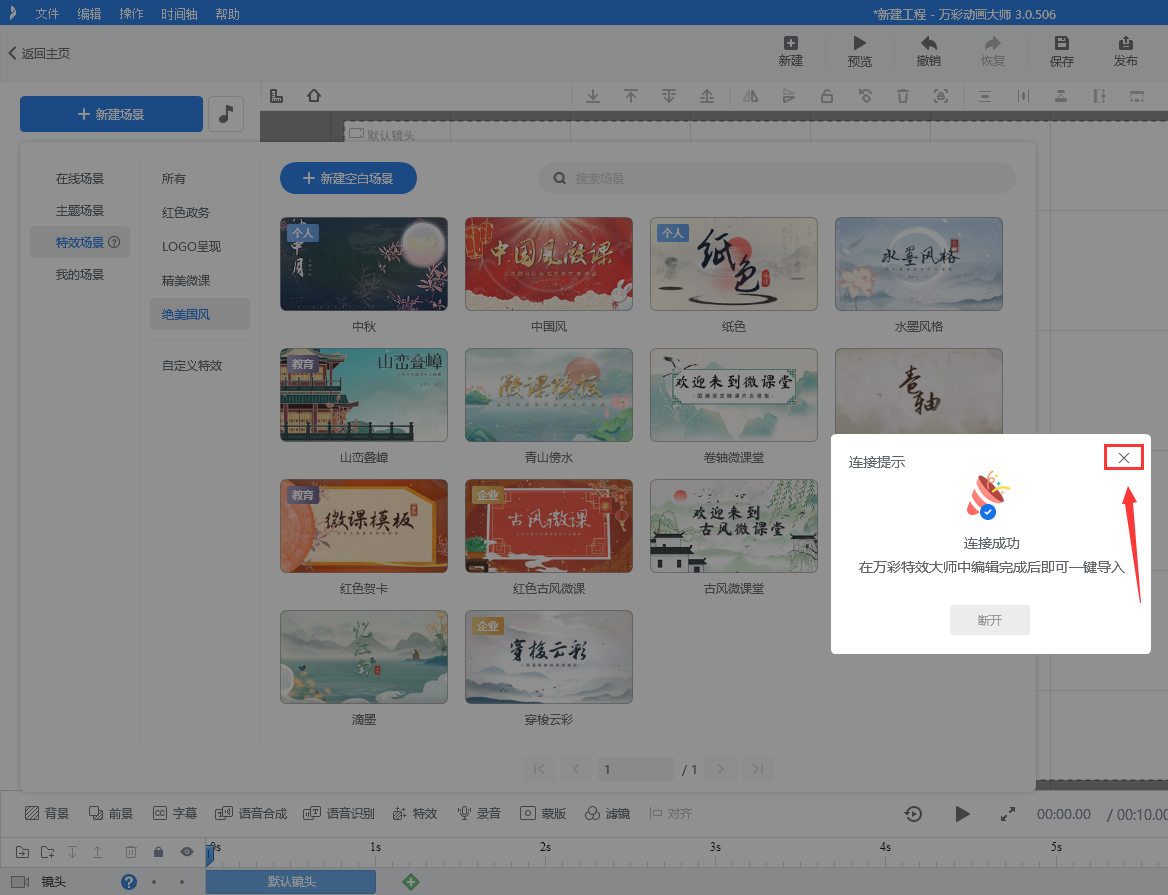
Task: Go back via 返回主页
Action: coord(39,53)
